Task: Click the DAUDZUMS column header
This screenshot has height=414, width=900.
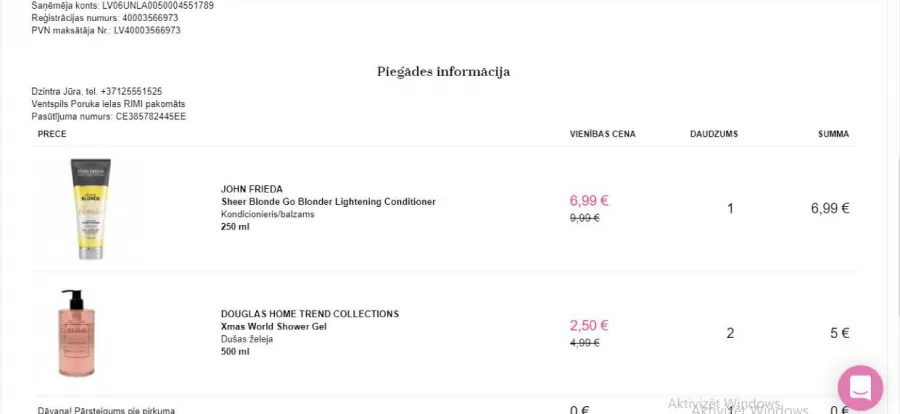Action: [714, 134]
